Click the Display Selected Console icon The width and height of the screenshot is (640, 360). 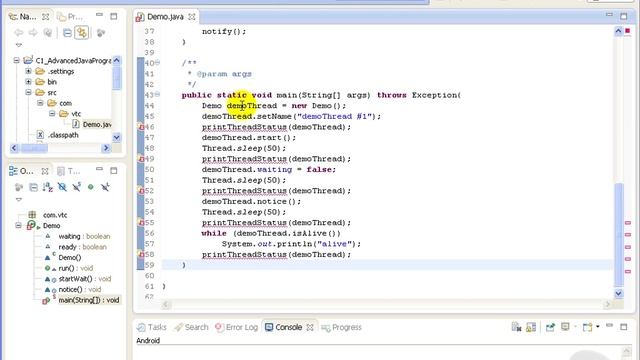tap(565, 327)
